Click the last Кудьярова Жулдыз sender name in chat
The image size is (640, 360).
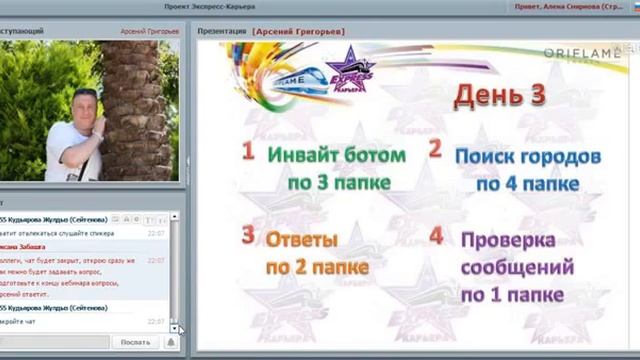(x=54, y=308)
